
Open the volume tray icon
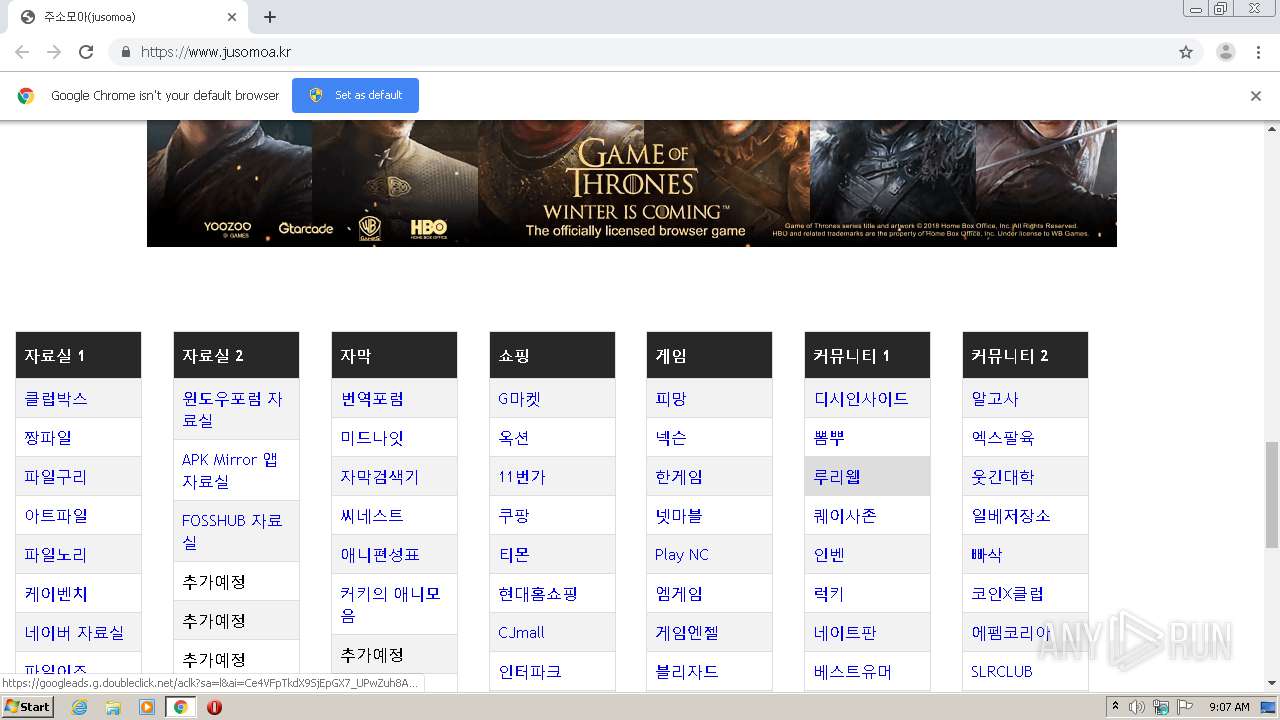[x=1137, y=707]
